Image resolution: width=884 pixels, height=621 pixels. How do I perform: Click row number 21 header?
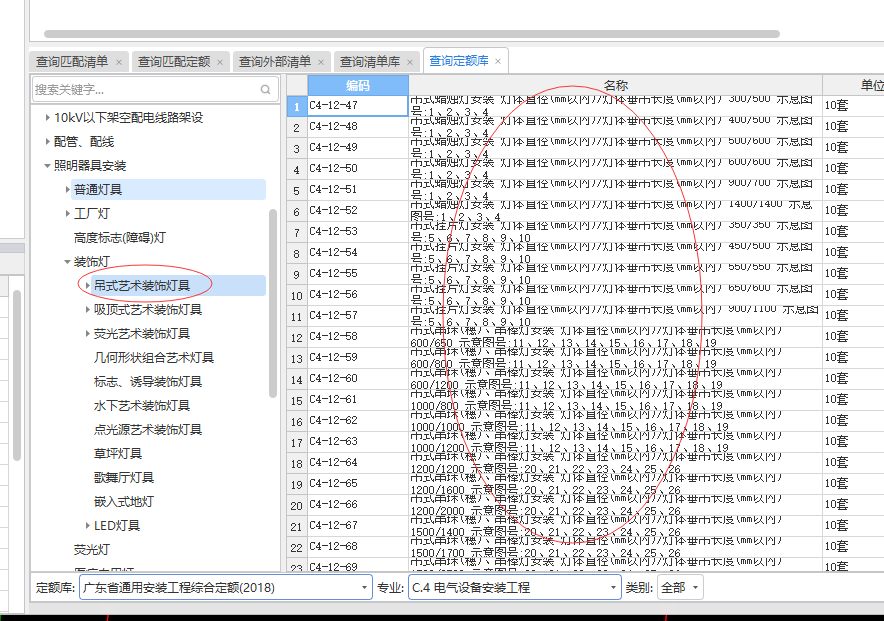[297, 526]
